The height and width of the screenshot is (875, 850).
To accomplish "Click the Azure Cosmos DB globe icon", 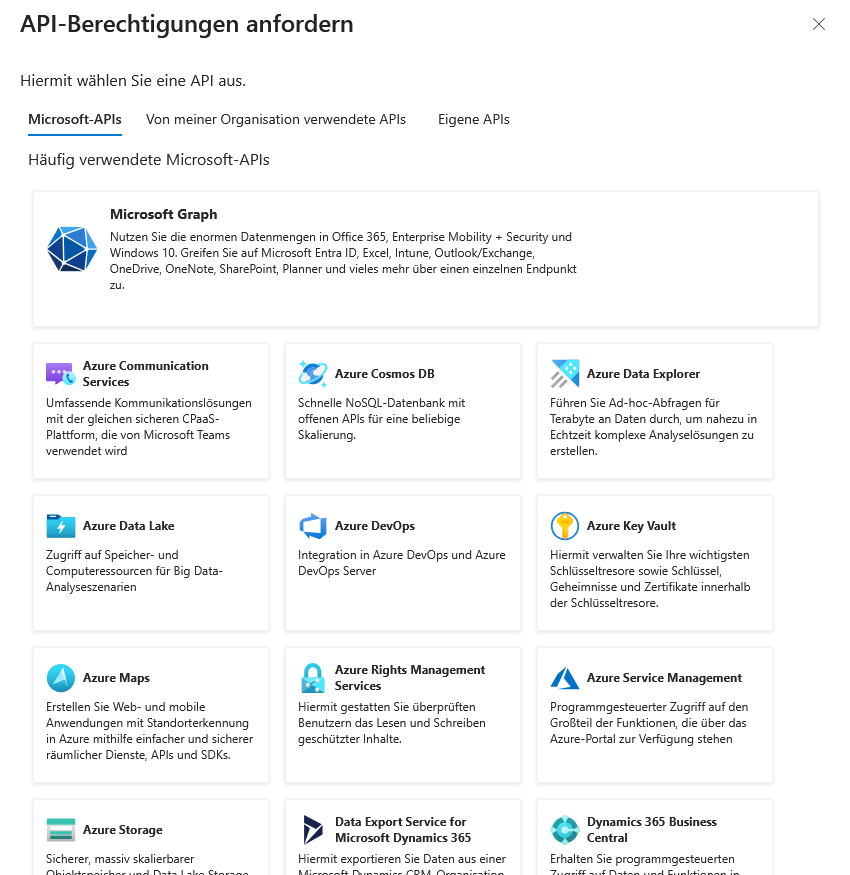I will [x=312, y=372].
